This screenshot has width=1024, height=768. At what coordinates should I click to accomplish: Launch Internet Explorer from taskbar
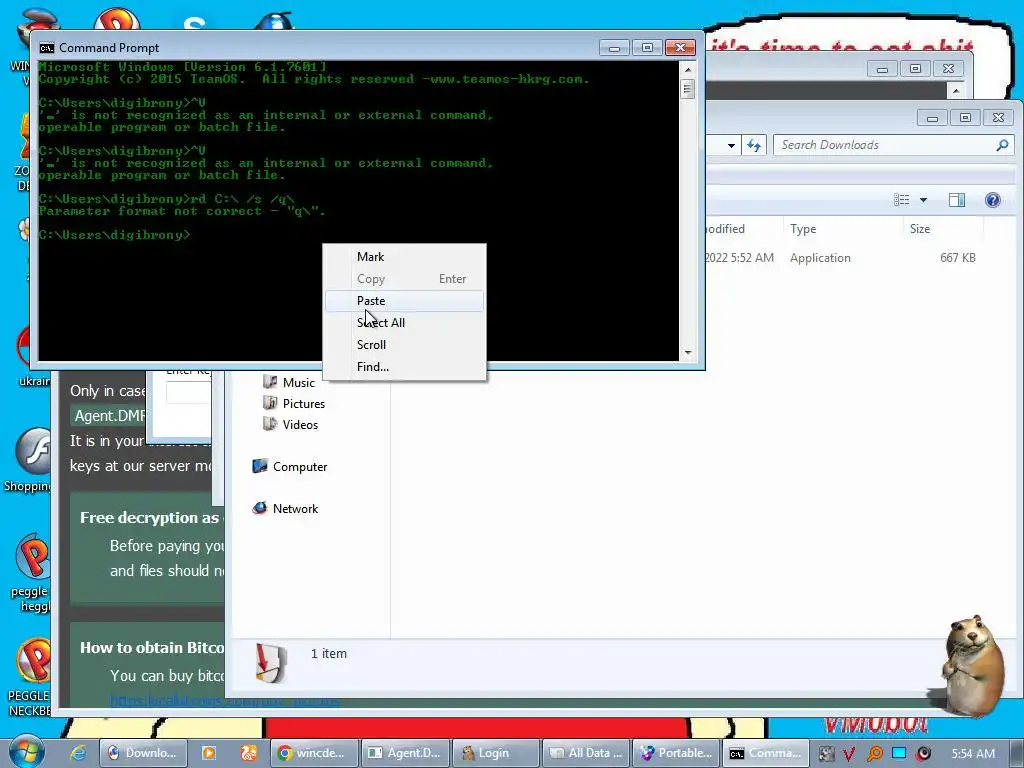(x=79, y=753)
